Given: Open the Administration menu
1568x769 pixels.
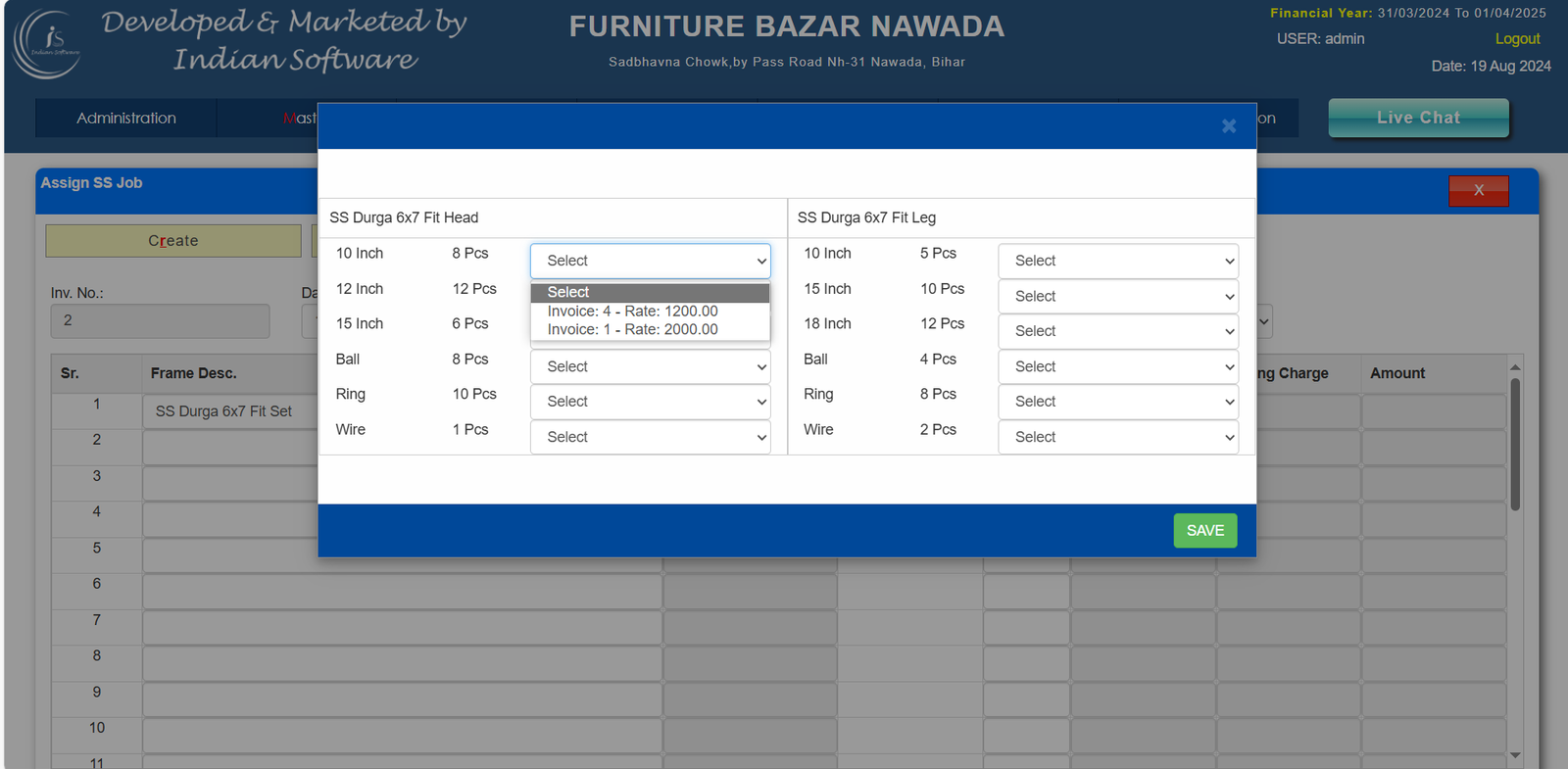Looking at the screenshot, I should pyautogui.click(x=126, y=118).
